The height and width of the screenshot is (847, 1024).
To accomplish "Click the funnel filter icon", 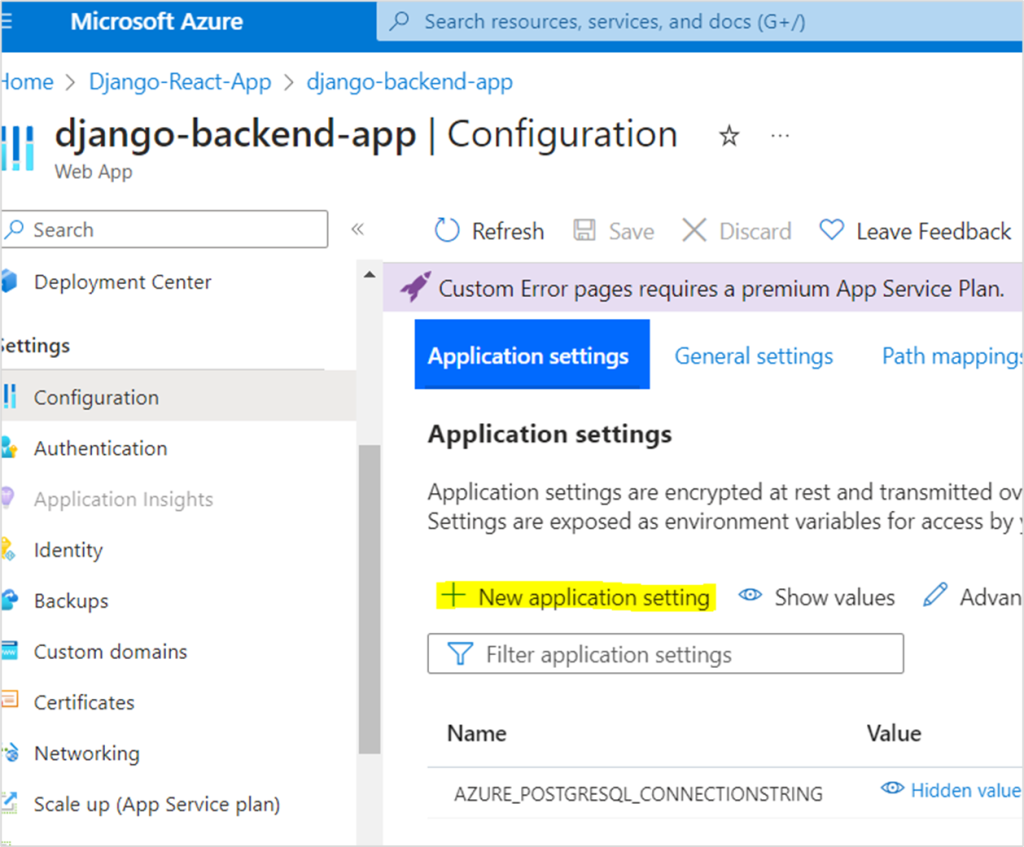I will 460,654.
